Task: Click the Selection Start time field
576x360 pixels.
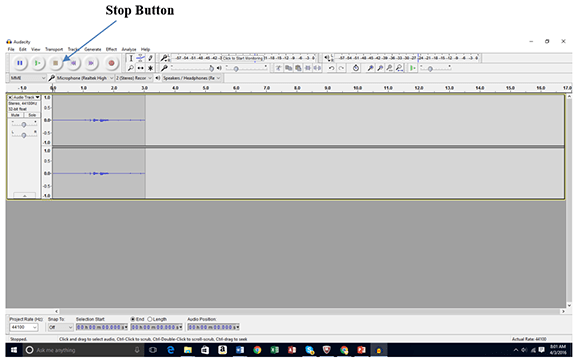Action: pyautogui.click(x=102, y=327)
